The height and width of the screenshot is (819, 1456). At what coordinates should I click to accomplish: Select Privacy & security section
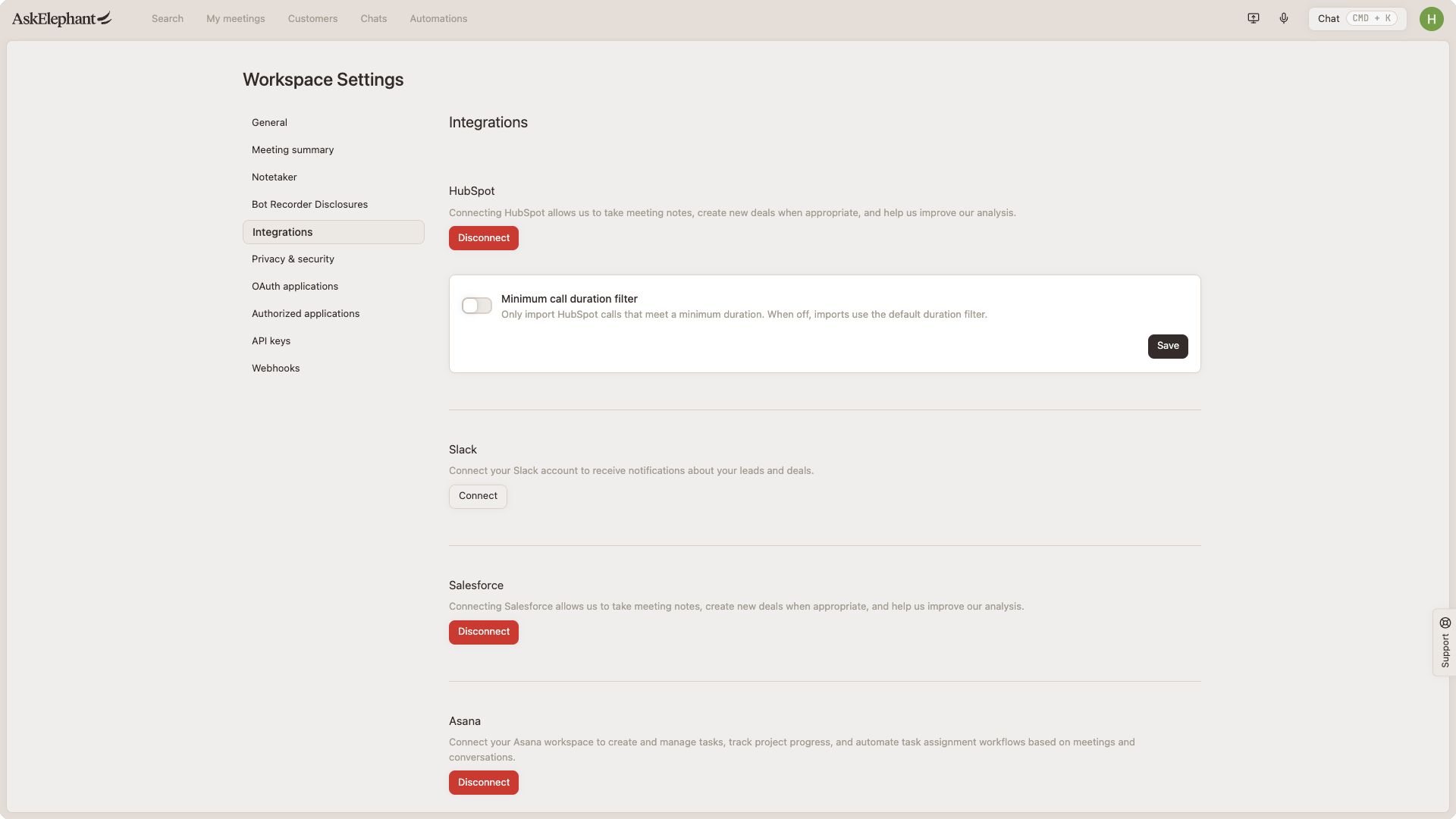coord(334,259)
